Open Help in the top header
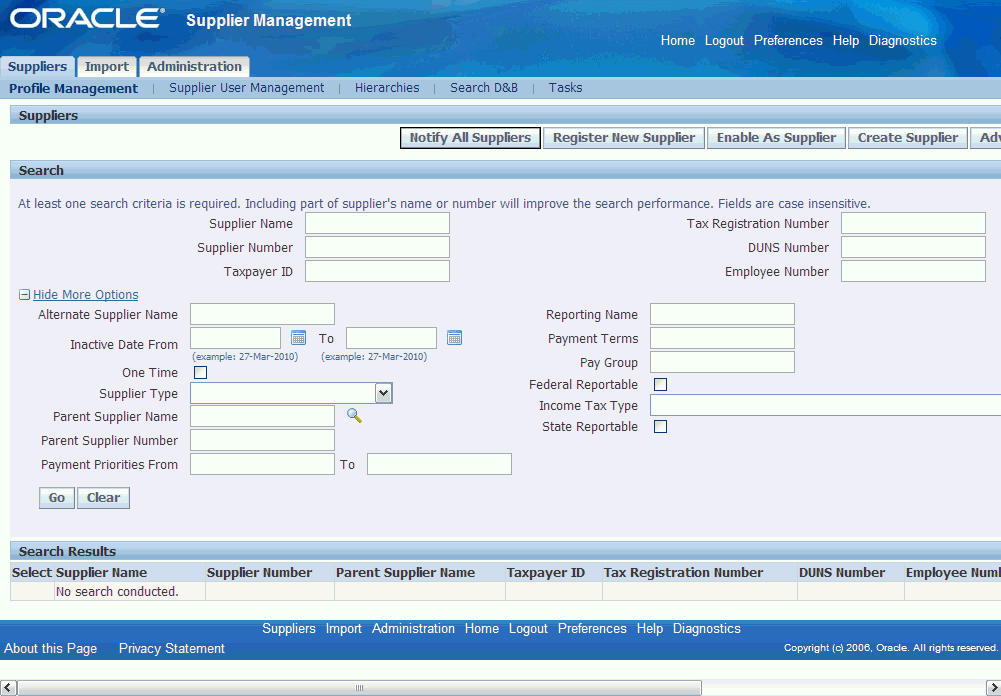The width and height of the screenshot is (1001, 696). [x=846, y=40]
